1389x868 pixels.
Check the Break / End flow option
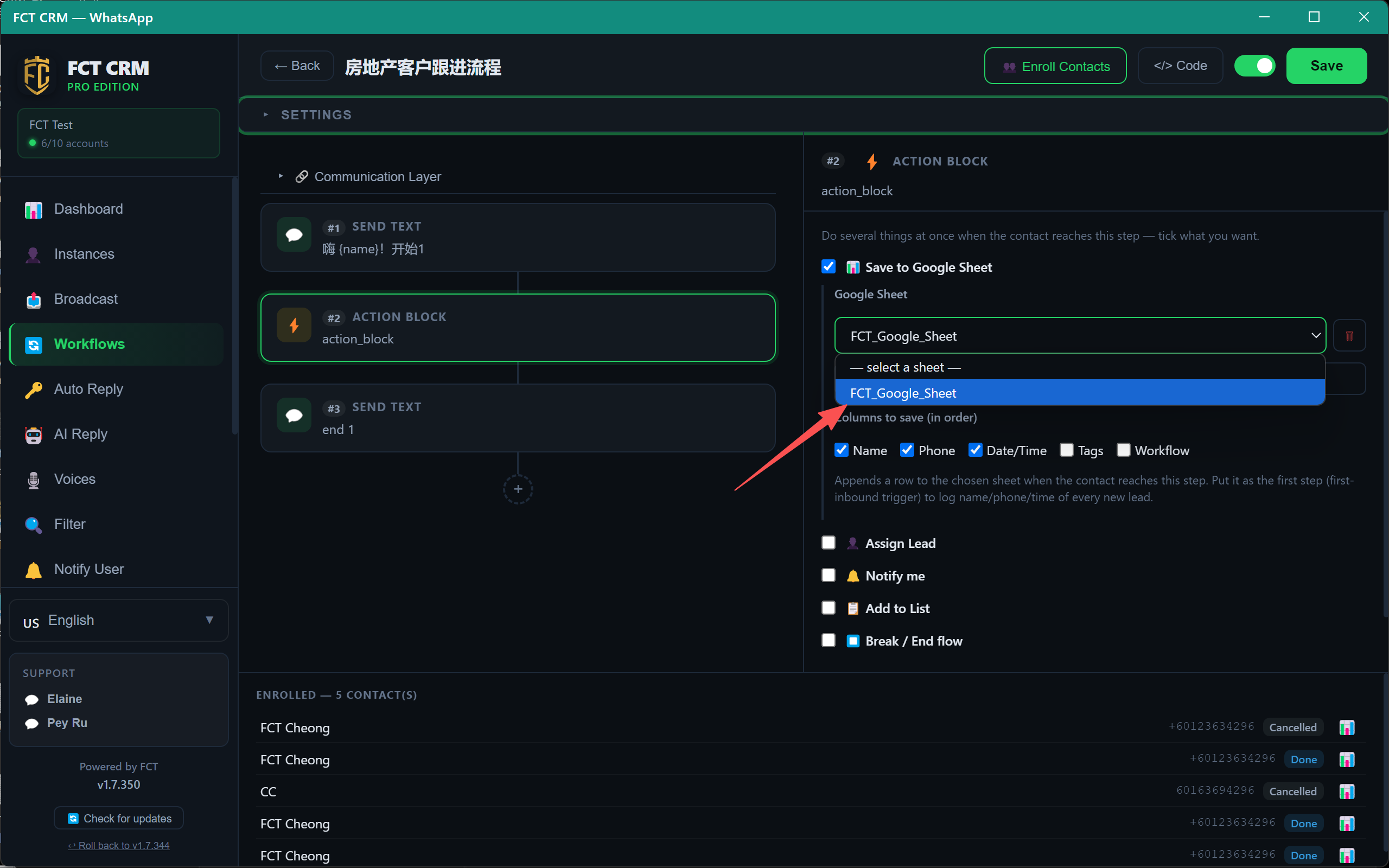[x=828, y=640]
